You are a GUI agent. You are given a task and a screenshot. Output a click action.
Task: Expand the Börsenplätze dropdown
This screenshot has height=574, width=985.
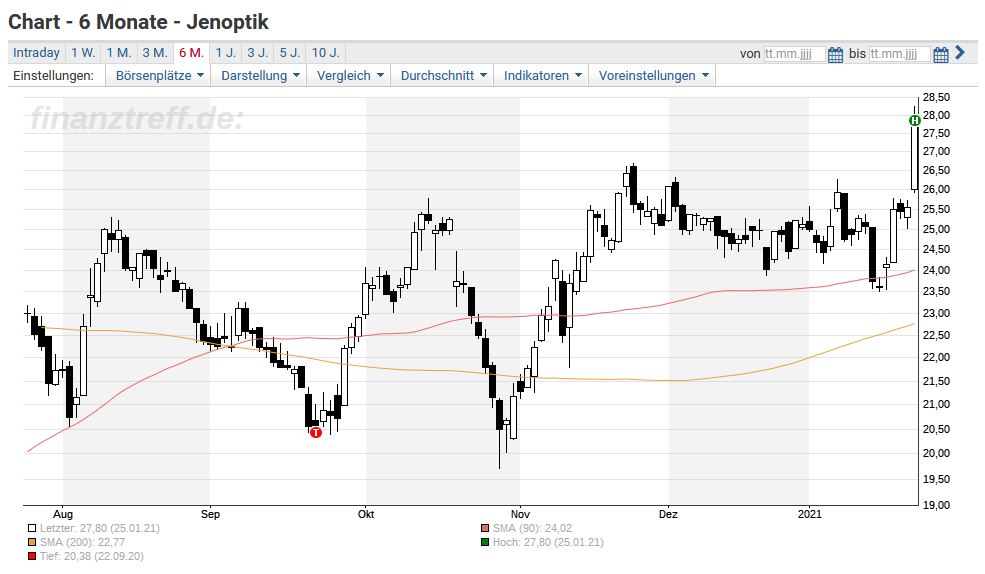(160, 75)
